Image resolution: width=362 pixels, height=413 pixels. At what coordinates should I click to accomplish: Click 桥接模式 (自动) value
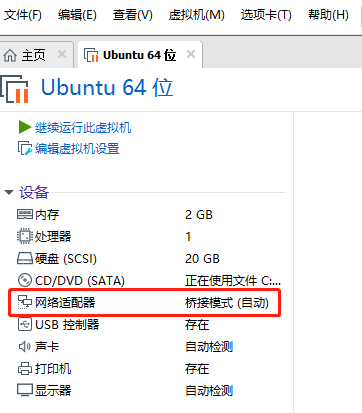(x=227, y=303)
